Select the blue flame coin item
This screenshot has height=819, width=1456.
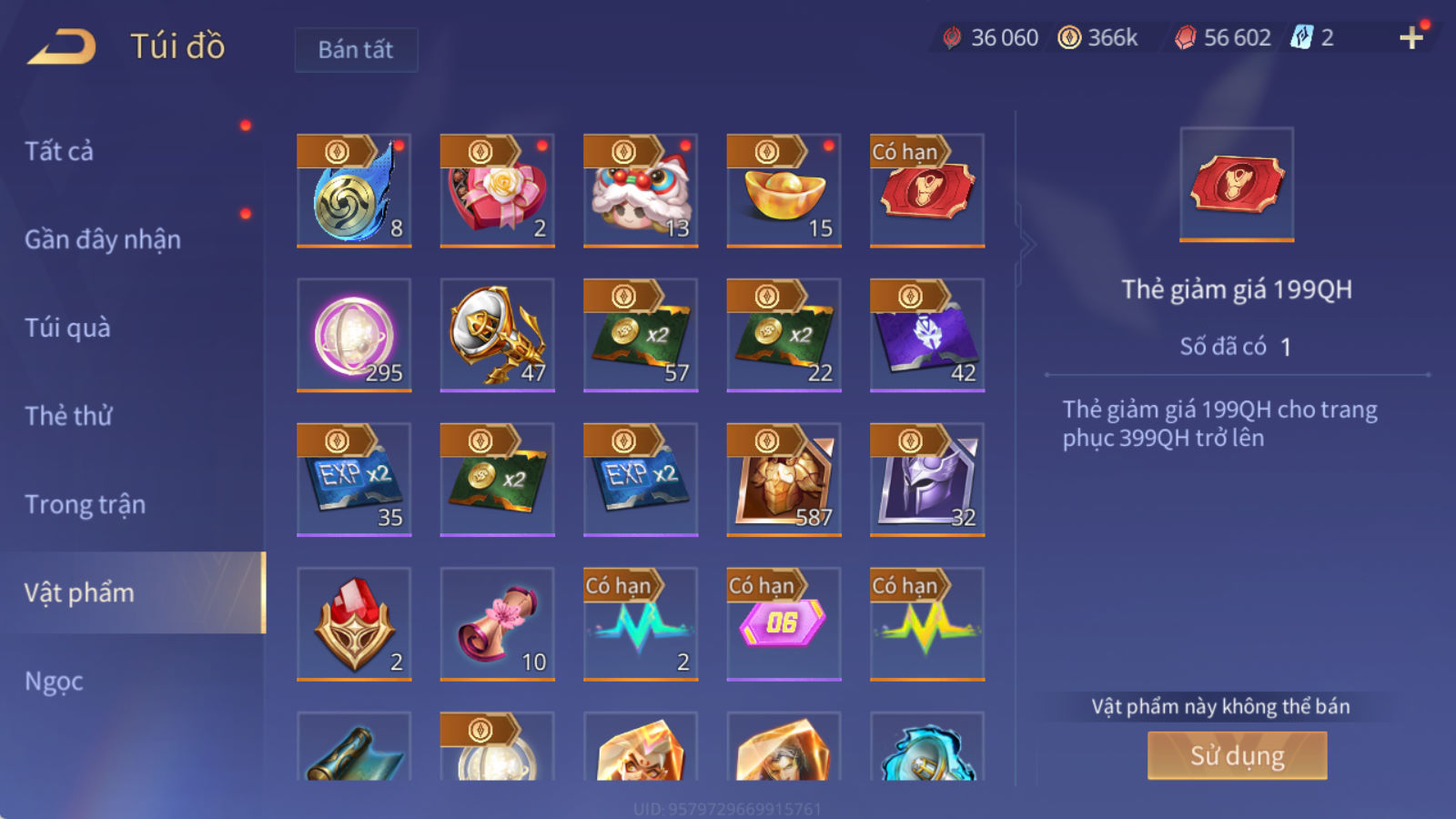pyautogui.click(x=354, y=190)
